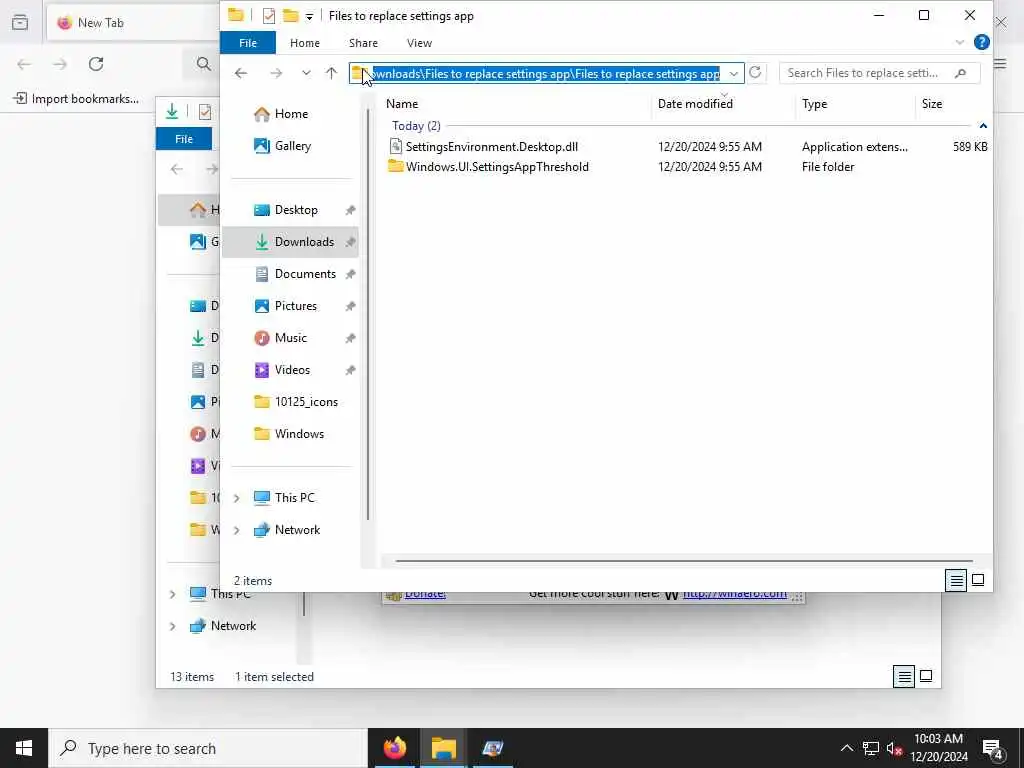Image resolution: width=1024 pixels, height=768 pixels.
Task: Open Firefox from the taskbar
Action: click(394, 748)
